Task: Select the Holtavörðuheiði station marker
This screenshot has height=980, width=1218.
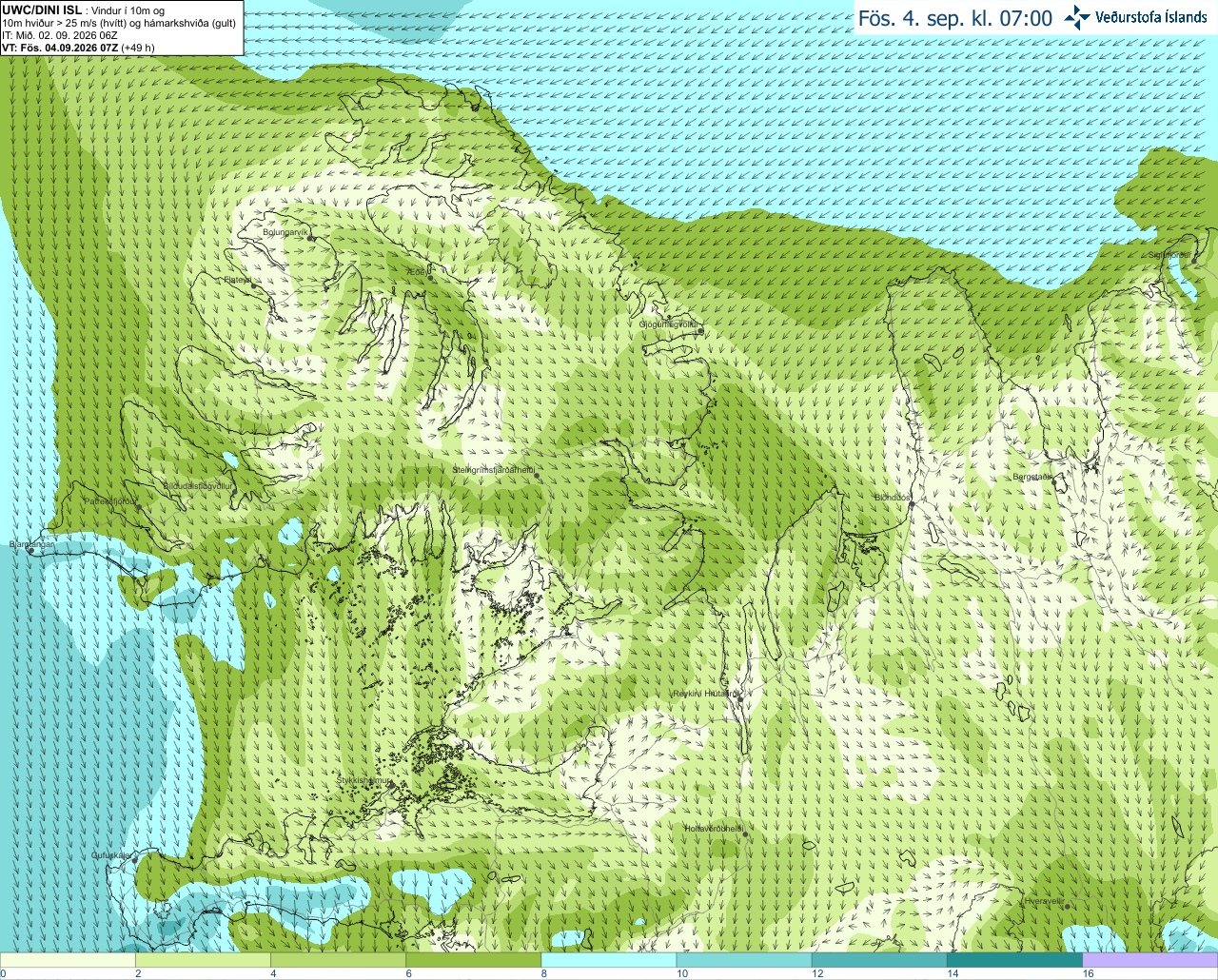Action: click(x=745, y=834)
